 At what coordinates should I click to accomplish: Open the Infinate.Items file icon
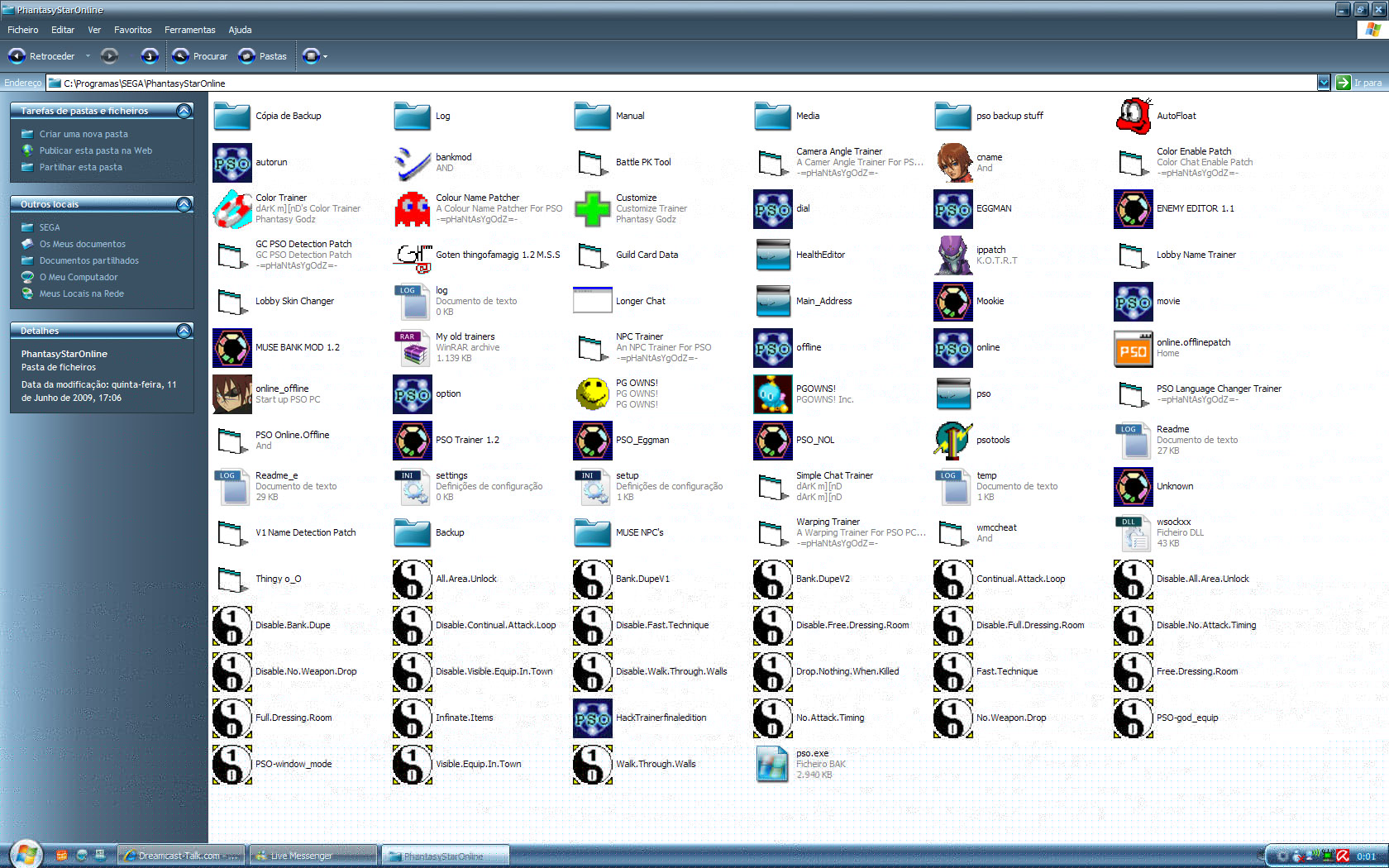412,718
